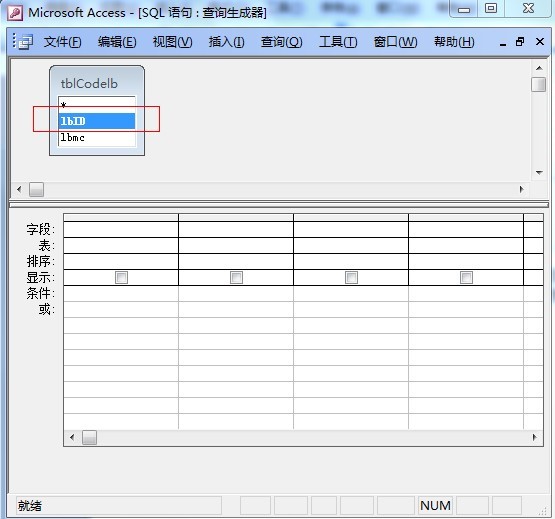Open the 视图(V) menu
Image resolution: width=555 pixels, height=519 pixels.
[172, 42]
